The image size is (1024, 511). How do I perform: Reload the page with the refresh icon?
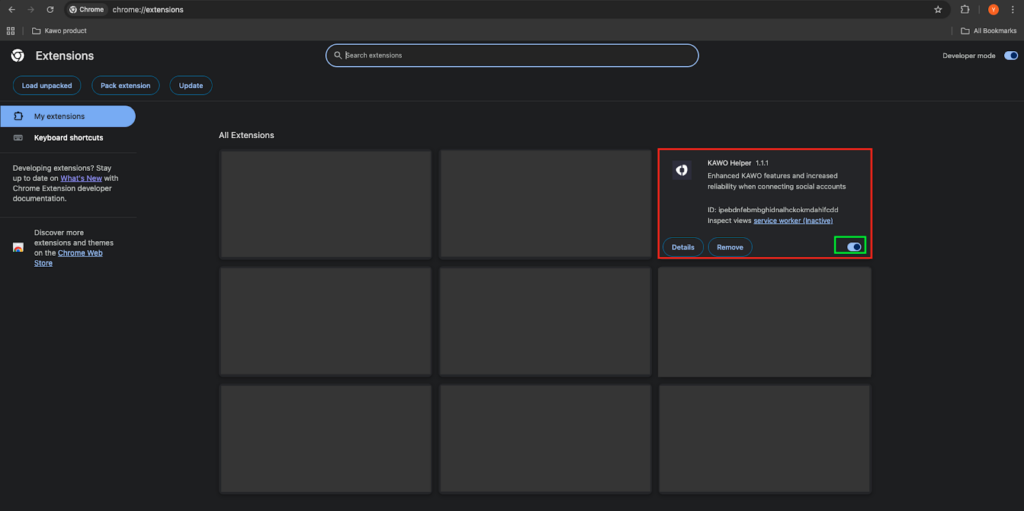pos(50,9)
